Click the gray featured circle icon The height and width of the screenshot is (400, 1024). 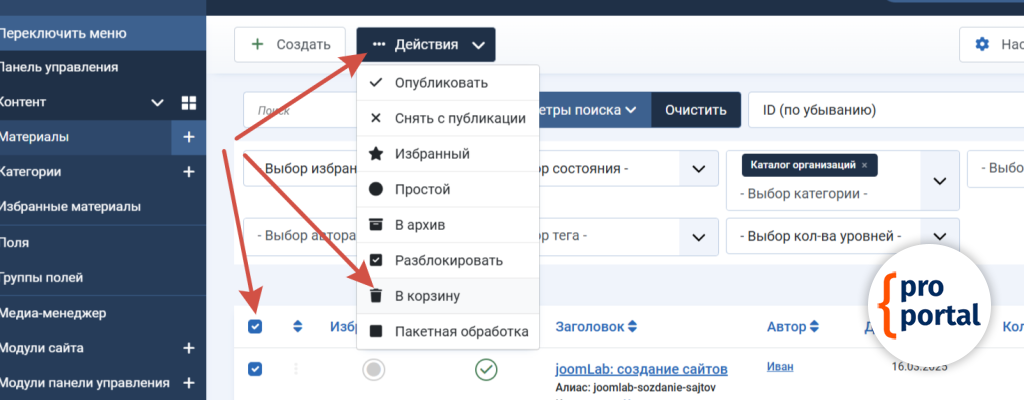[374, 369]
